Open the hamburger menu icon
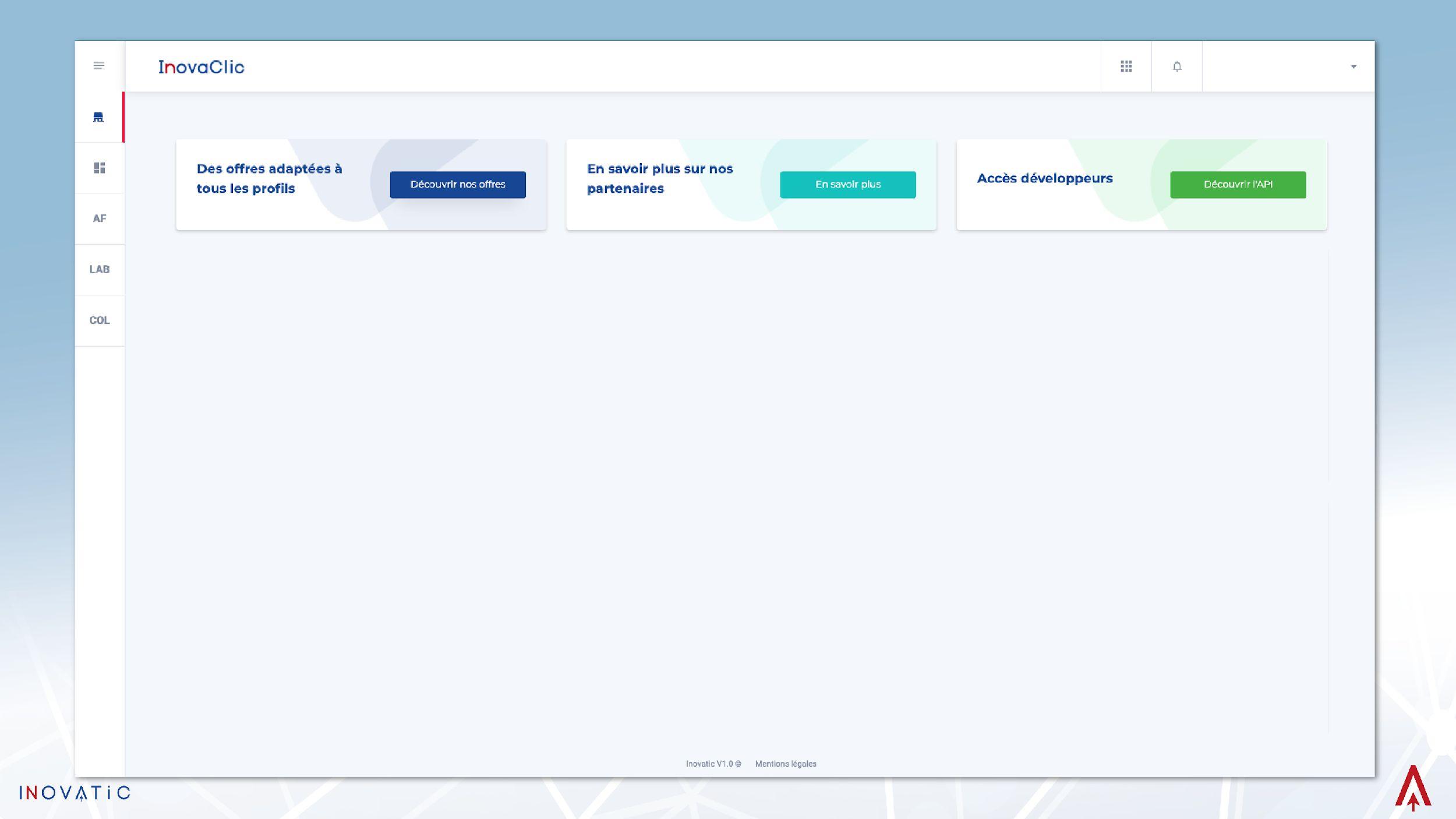This screenshot has width=1456, height=819. tap(99, 66)
